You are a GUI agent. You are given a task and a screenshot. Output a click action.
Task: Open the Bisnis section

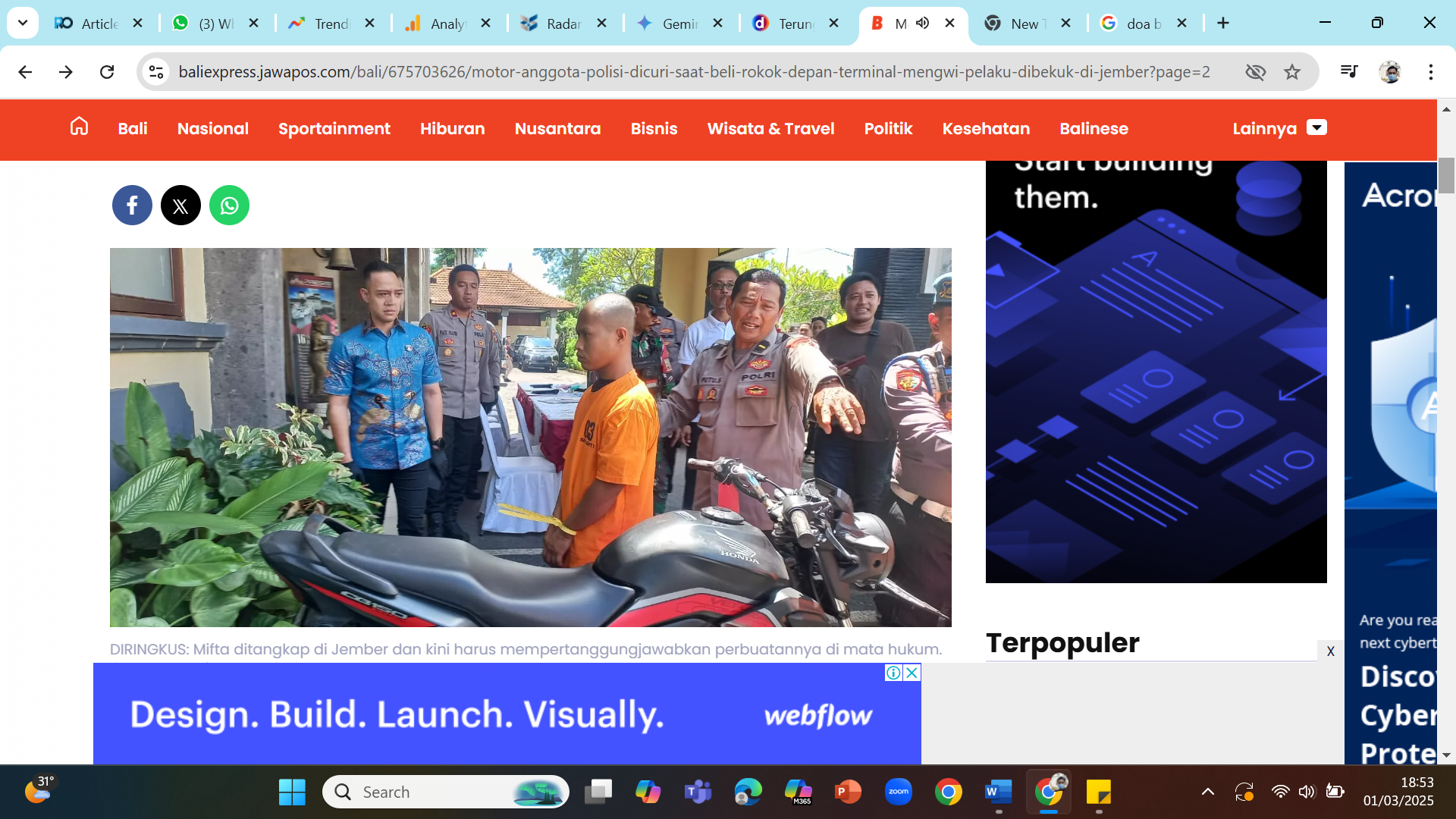pos(654,129)
